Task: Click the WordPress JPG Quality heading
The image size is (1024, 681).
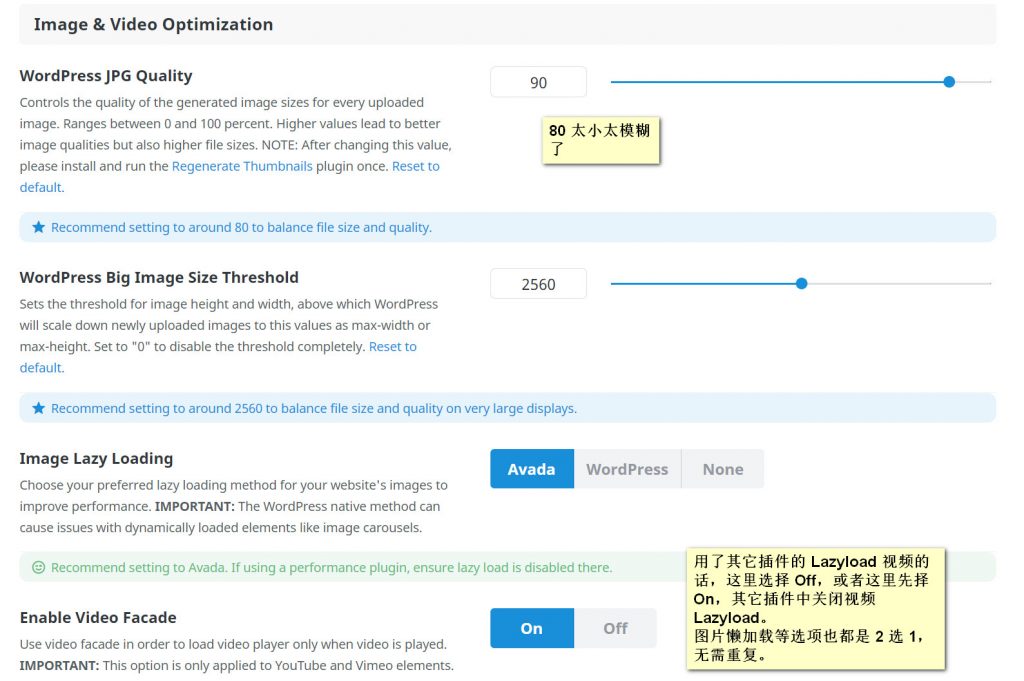Action: click(106, 76)
